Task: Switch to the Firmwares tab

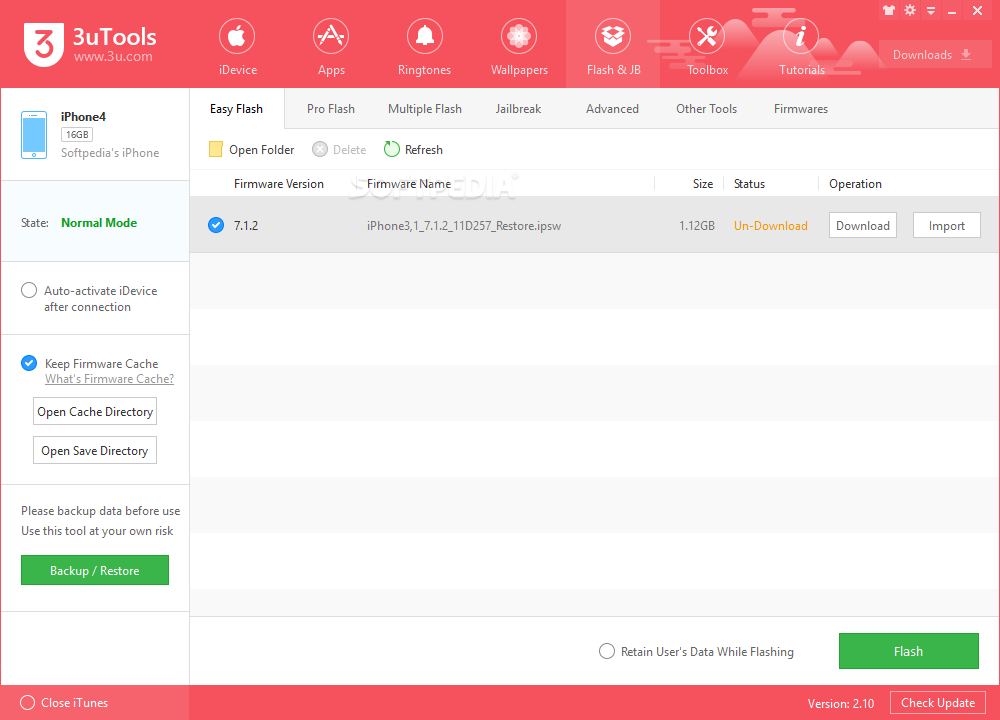Action: click(800, 109)
